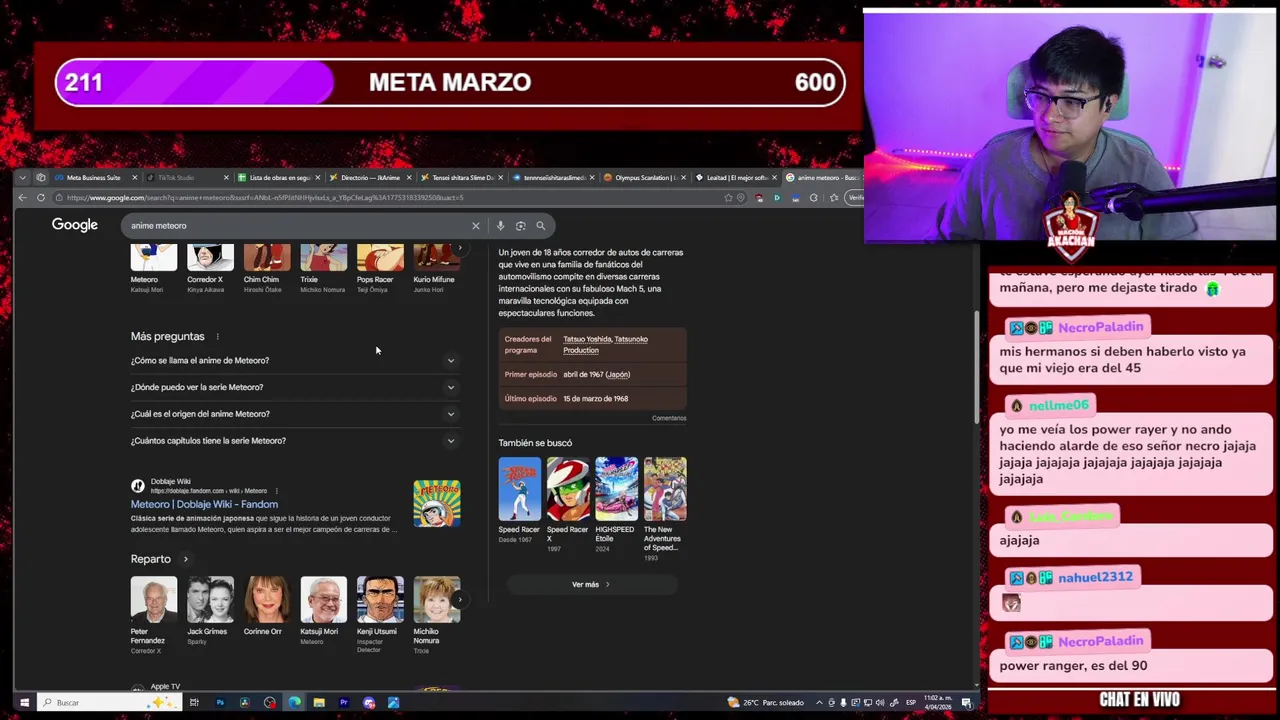Expand "¿Cuántos capítulos tiene la serie Meteoro?"
Image resolution: width=1280 pixels, height=720 pixels.
293,441
